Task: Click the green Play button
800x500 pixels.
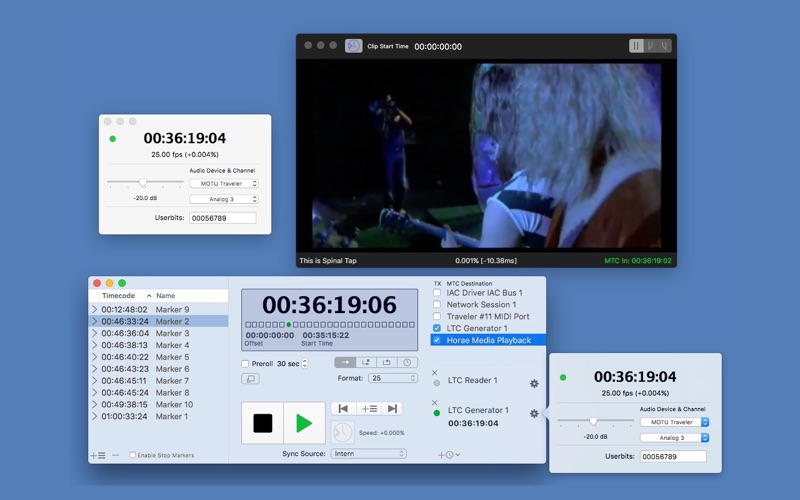Action: click(x=304, y=423)
